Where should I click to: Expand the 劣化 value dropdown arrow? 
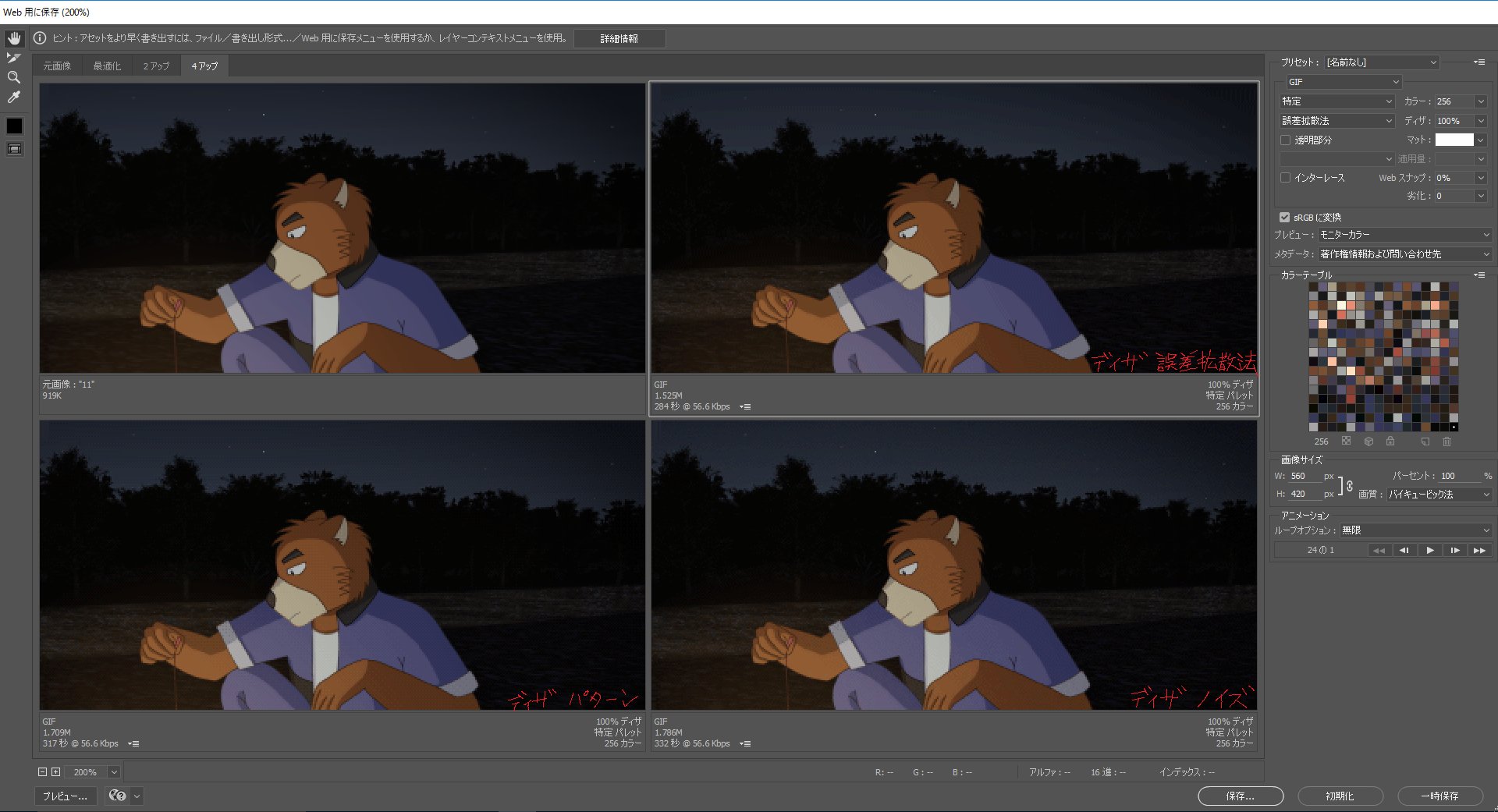pos(1481,196)
